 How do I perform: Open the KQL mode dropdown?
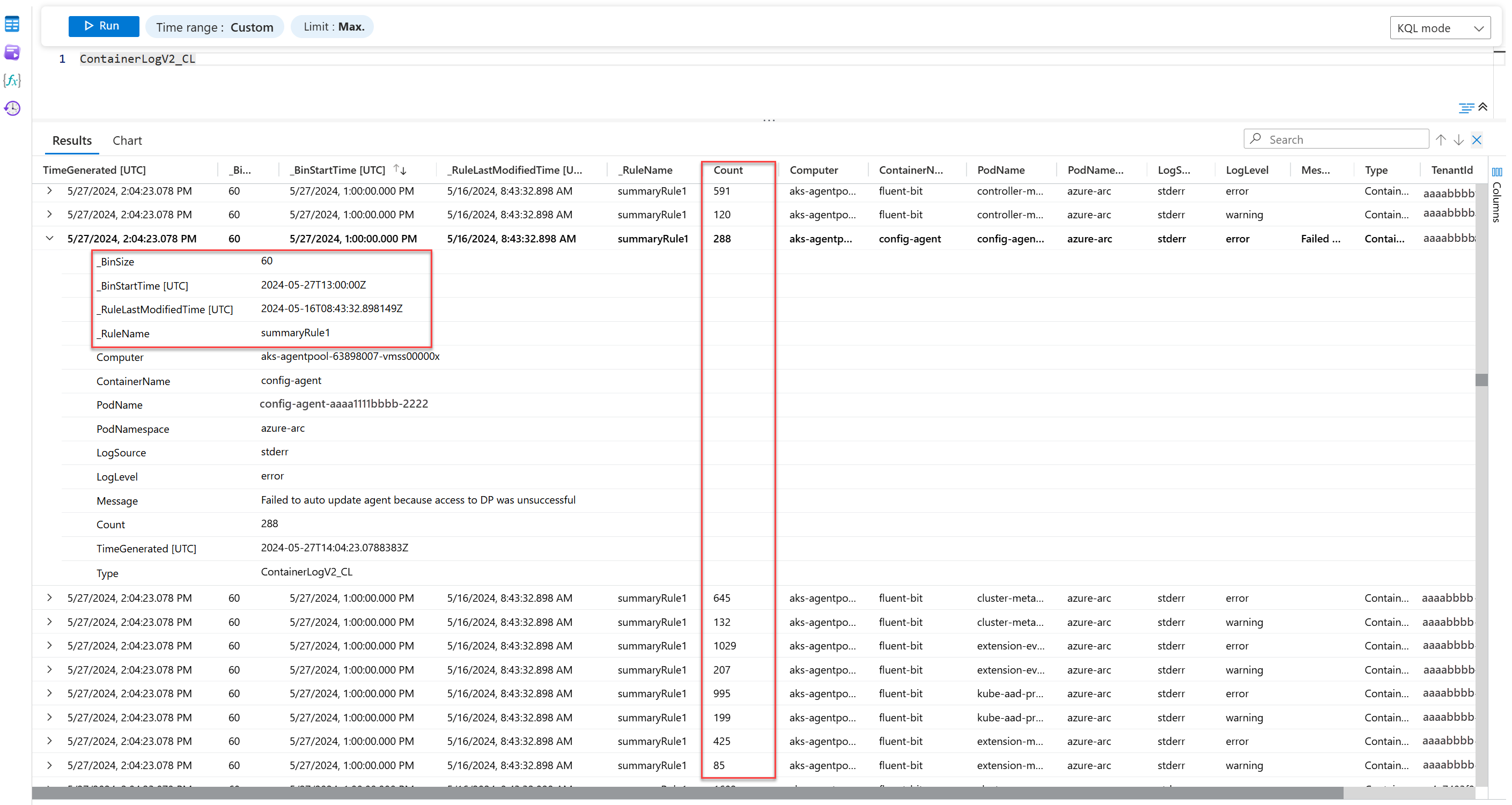(x=1440, y=28)
